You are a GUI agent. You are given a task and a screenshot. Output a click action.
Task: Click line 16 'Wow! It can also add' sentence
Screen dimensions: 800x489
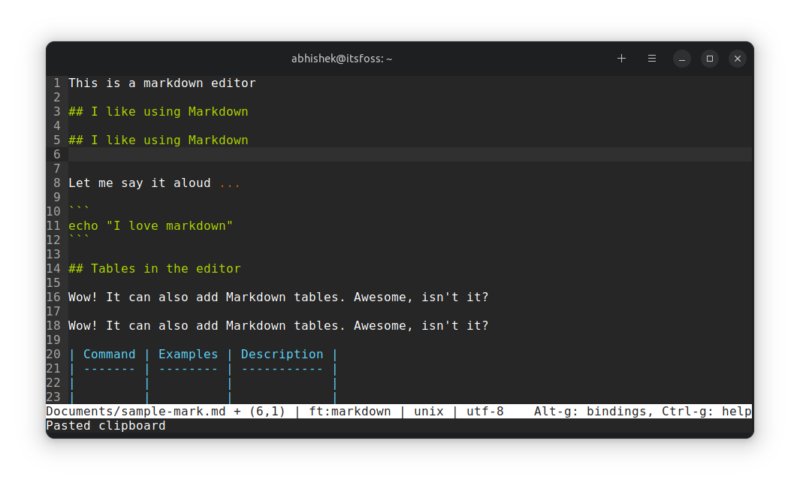click(278, 297)
